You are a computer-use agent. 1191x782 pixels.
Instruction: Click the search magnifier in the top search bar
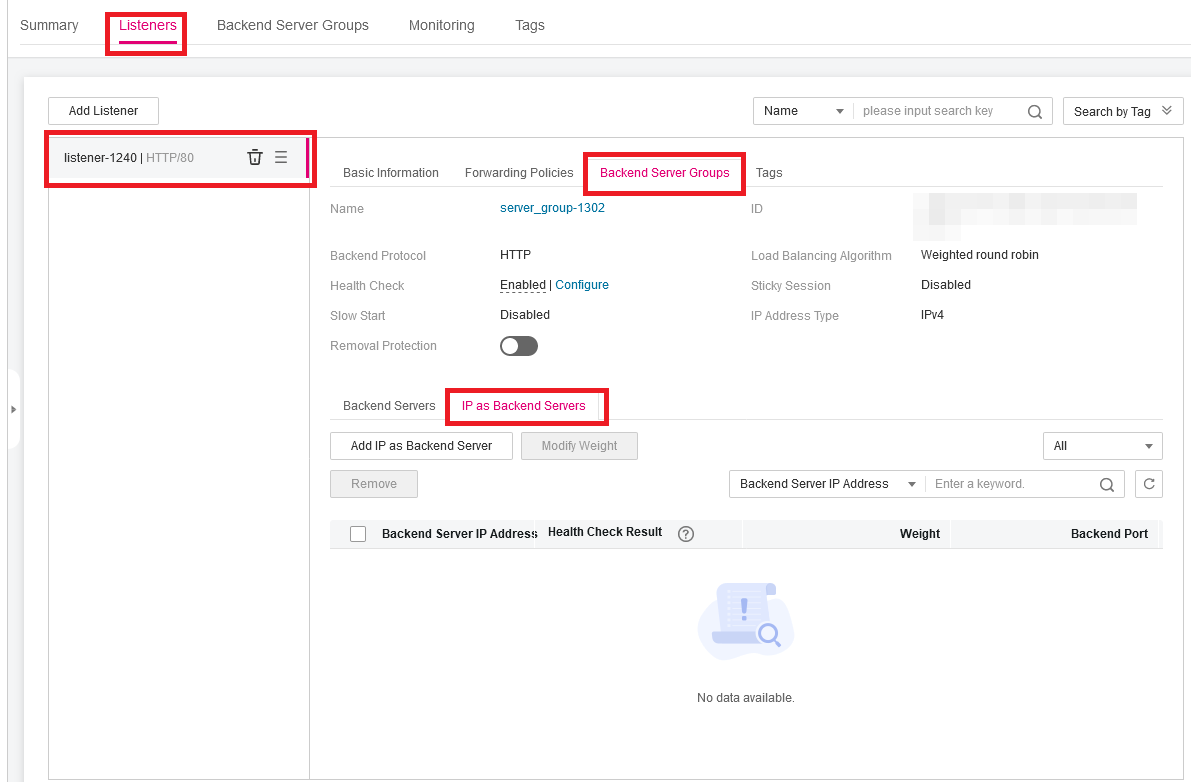coord(1035,111)
